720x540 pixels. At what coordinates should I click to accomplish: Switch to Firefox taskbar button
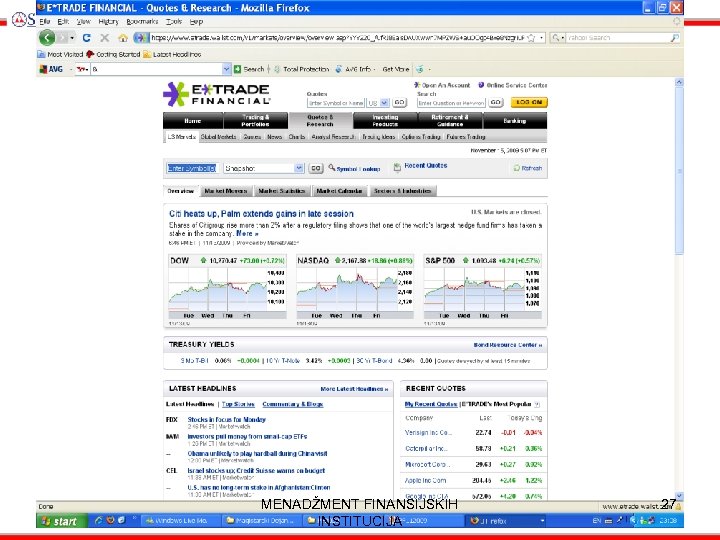507,521
